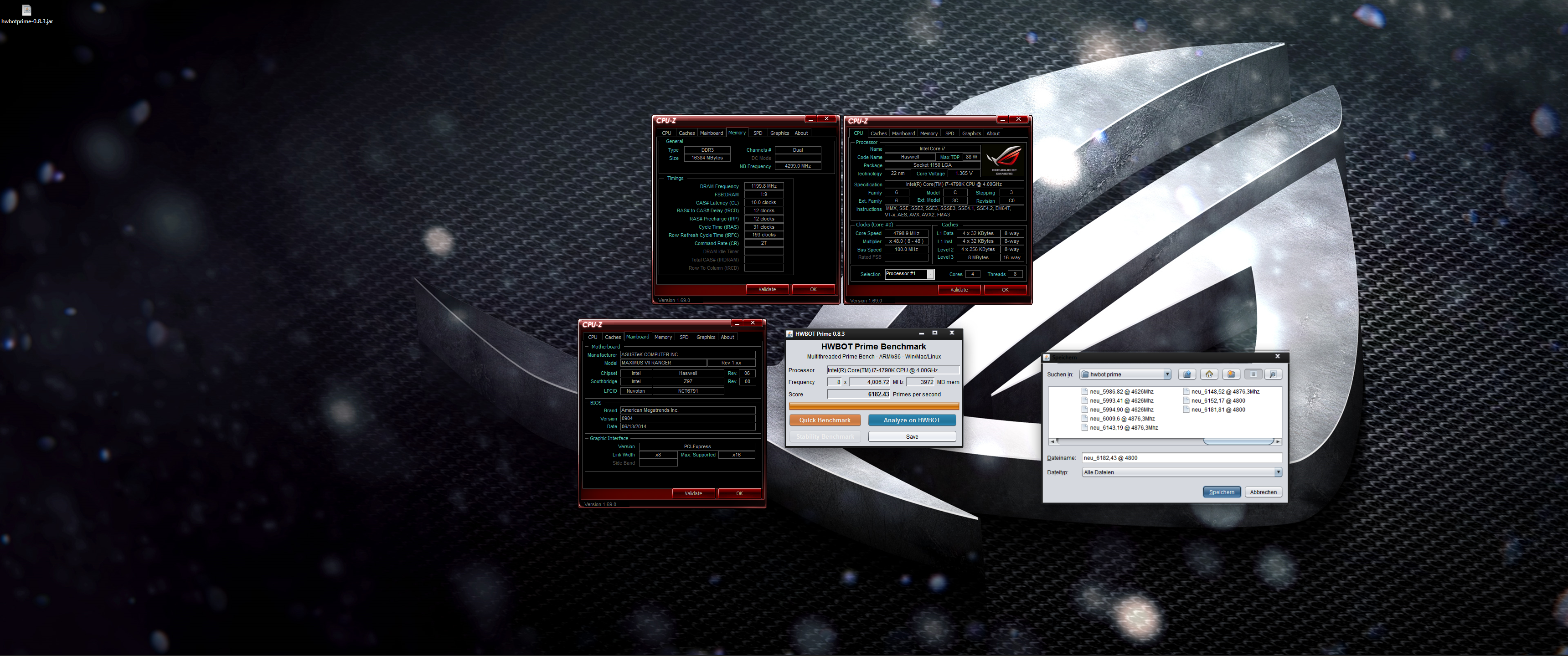Screen dimensions: 1568x656
Task: Open Graphics tab in CPU-Z Memory window
Action: tap(779, 133)
